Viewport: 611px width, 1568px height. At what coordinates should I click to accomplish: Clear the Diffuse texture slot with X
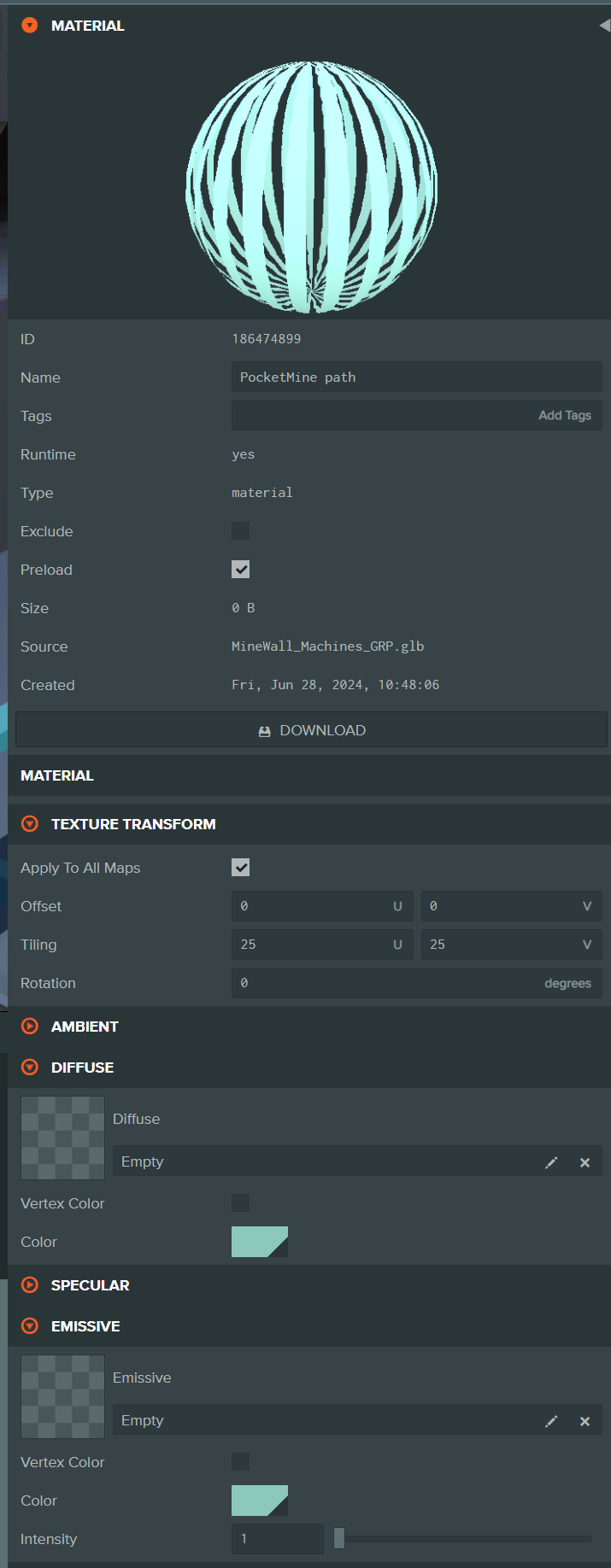[x=585, y=1162]
